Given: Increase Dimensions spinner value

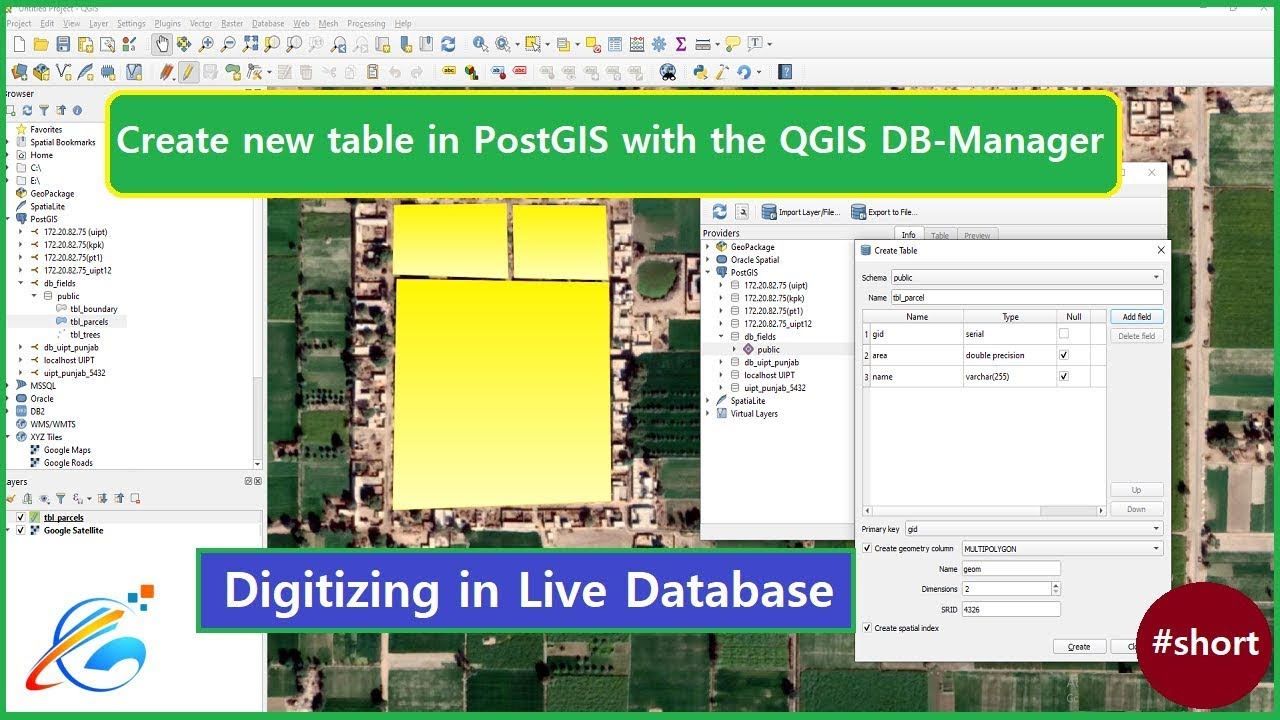Looking at the screenshot, I should click(1056, 585).
